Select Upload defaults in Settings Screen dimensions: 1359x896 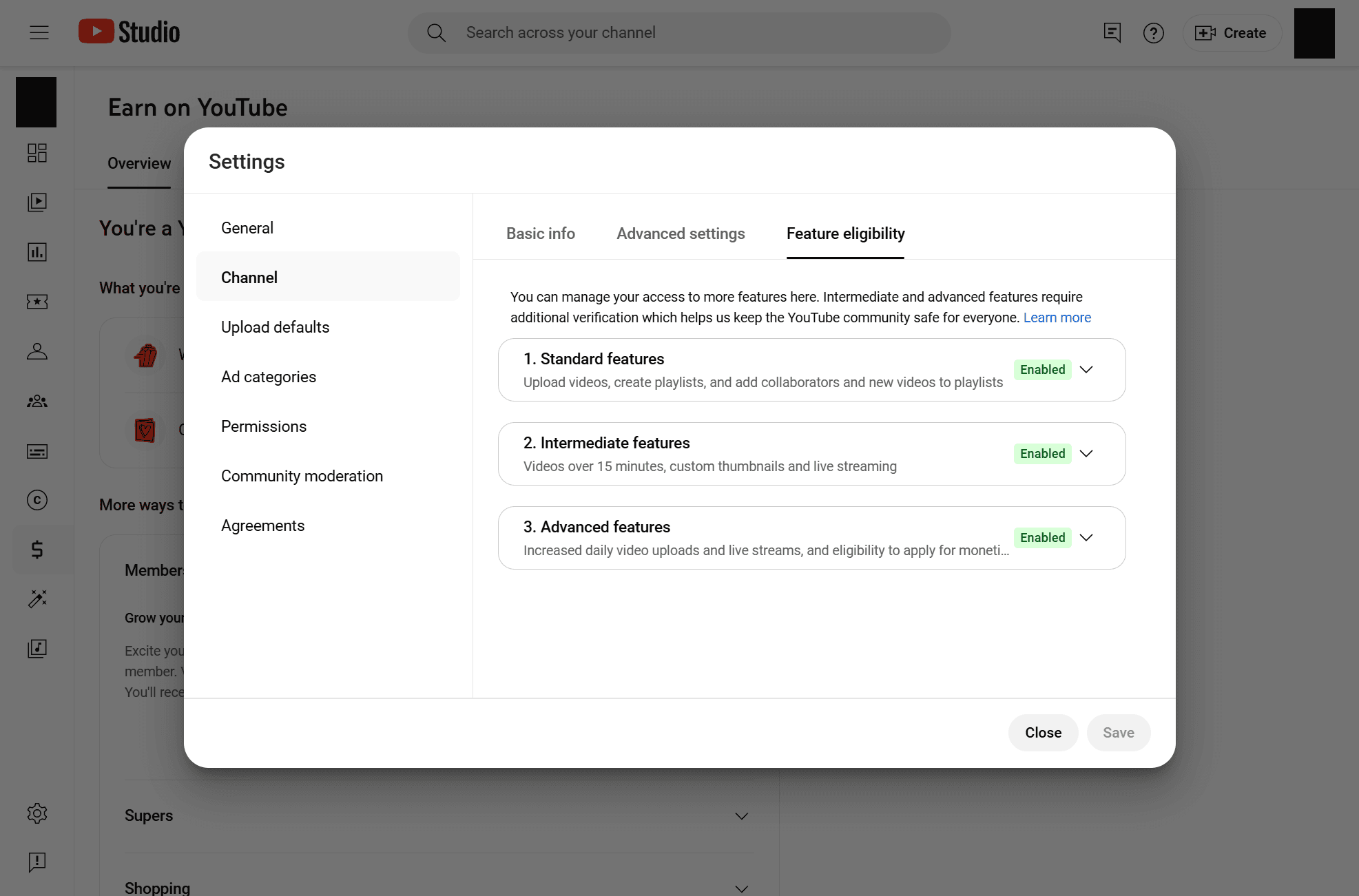point(328,327)
